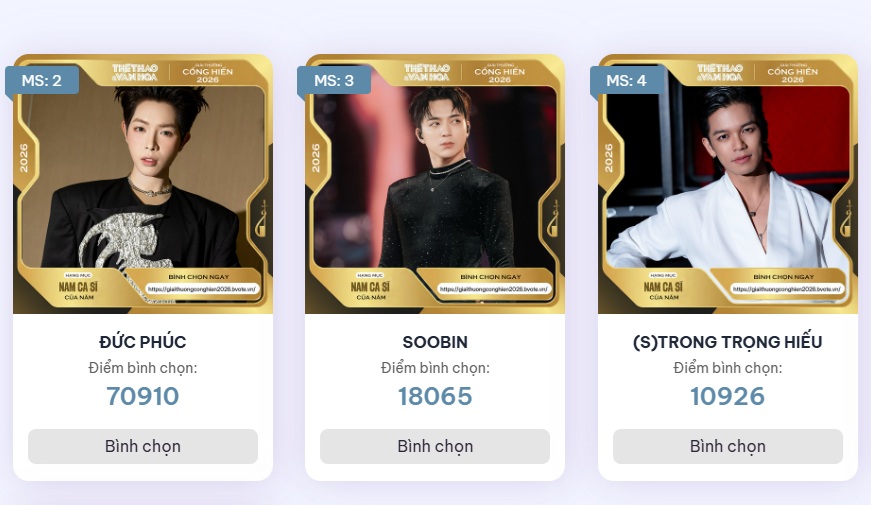Click vote count 70910
871x505 pixels.
tap(143, 396)
